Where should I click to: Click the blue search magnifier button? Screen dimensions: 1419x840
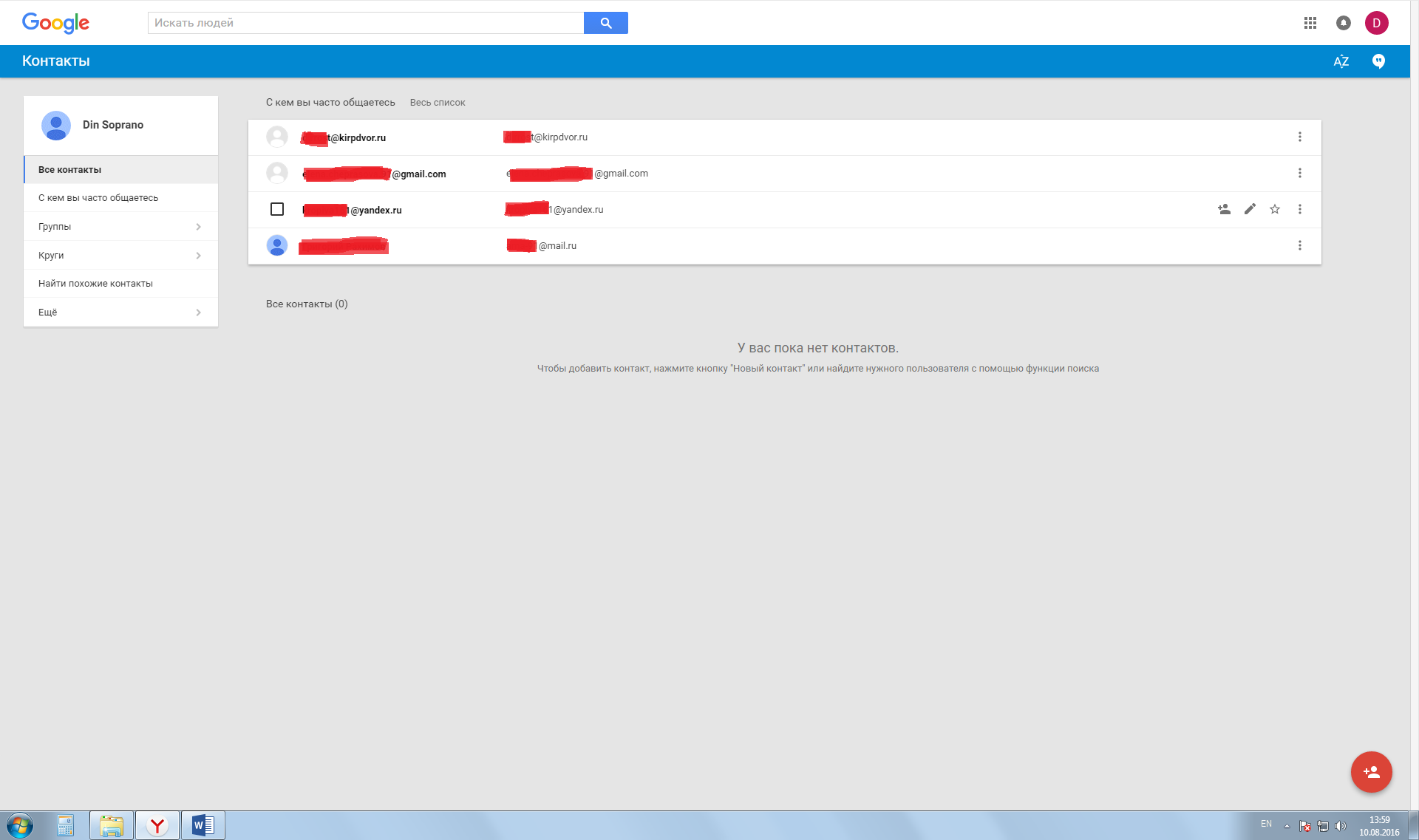click(605, 23)
